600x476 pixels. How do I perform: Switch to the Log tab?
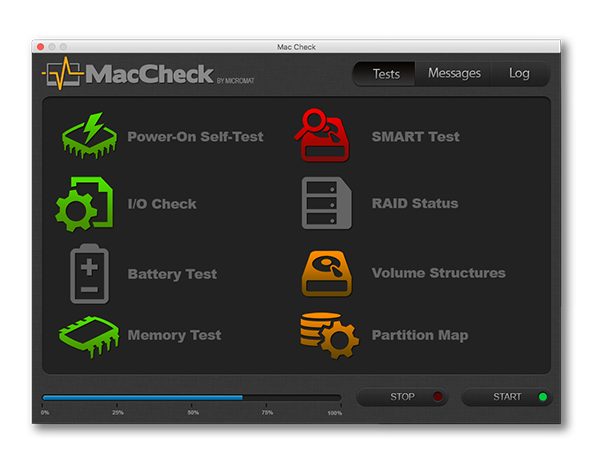coord(519,73)
